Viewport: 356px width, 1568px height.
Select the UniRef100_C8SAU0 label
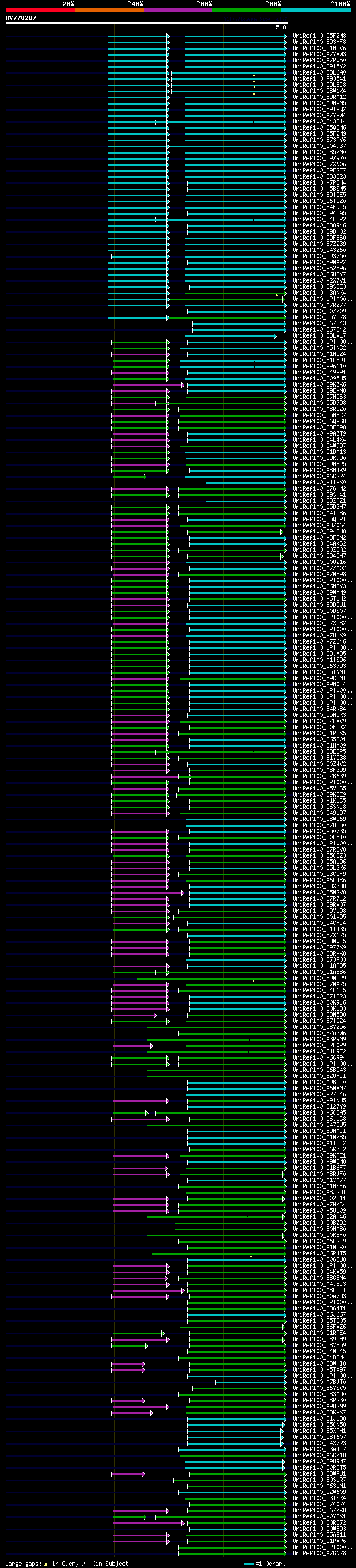pos(319,1394)
